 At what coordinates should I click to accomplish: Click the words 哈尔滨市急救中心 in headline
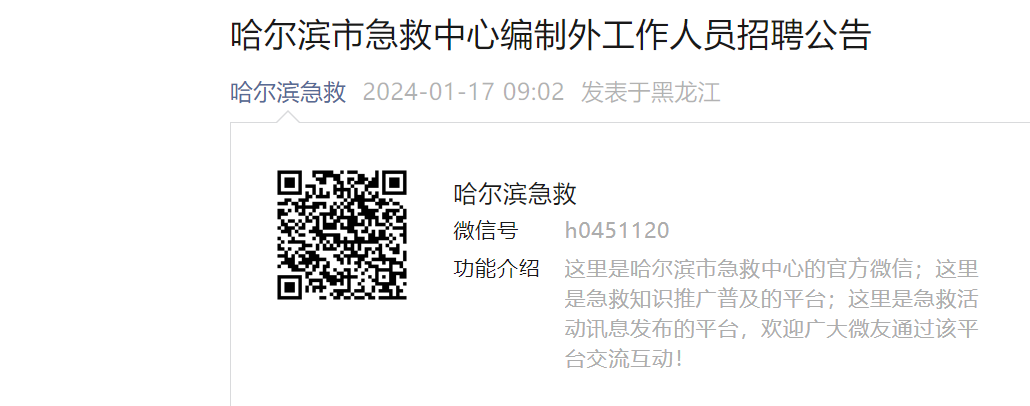pyautogui.click(x=367, y=34)
